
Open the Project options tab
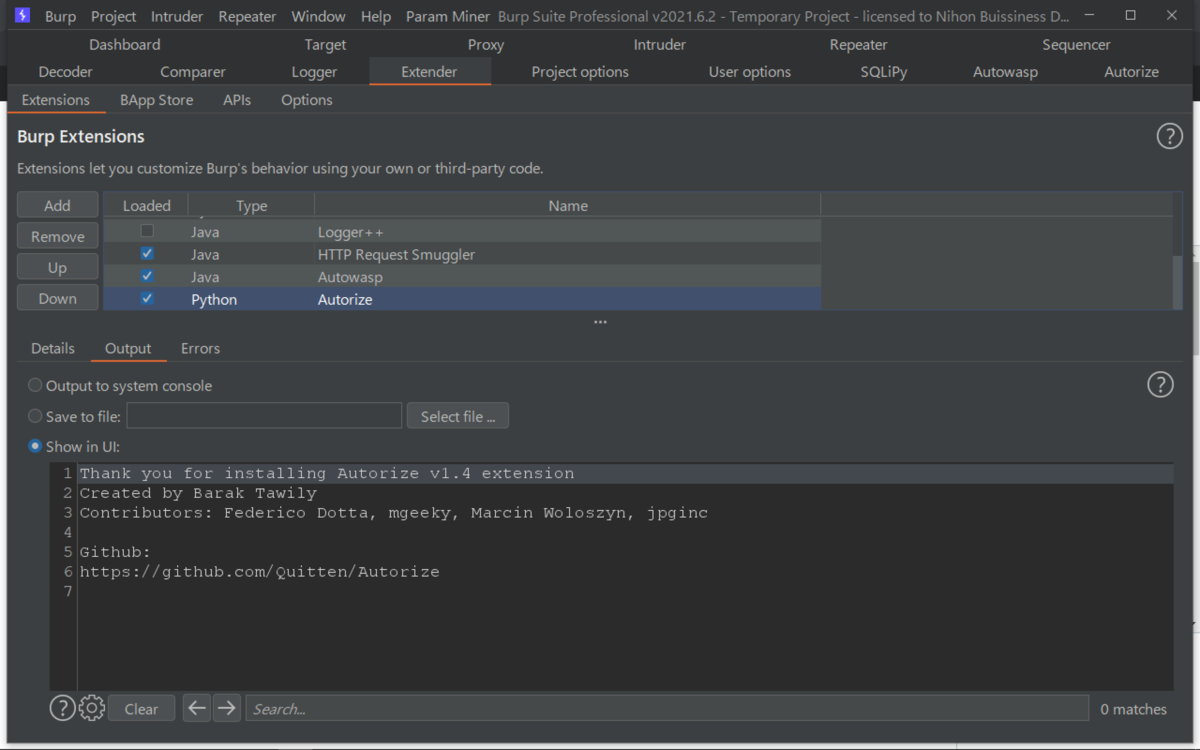(580, 72)
